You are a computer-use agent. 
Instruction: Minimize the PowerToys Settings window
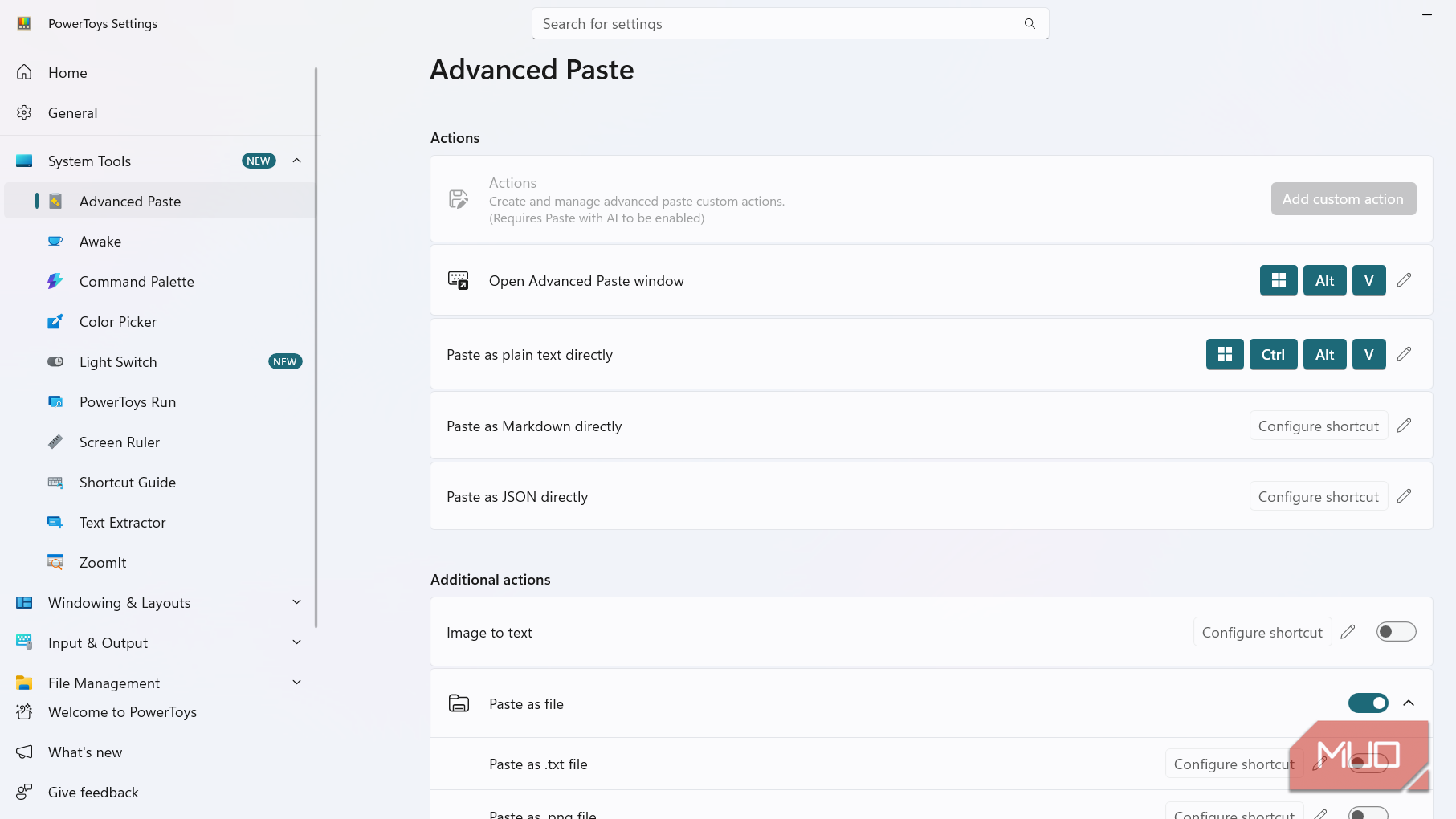click(1426, 14)
